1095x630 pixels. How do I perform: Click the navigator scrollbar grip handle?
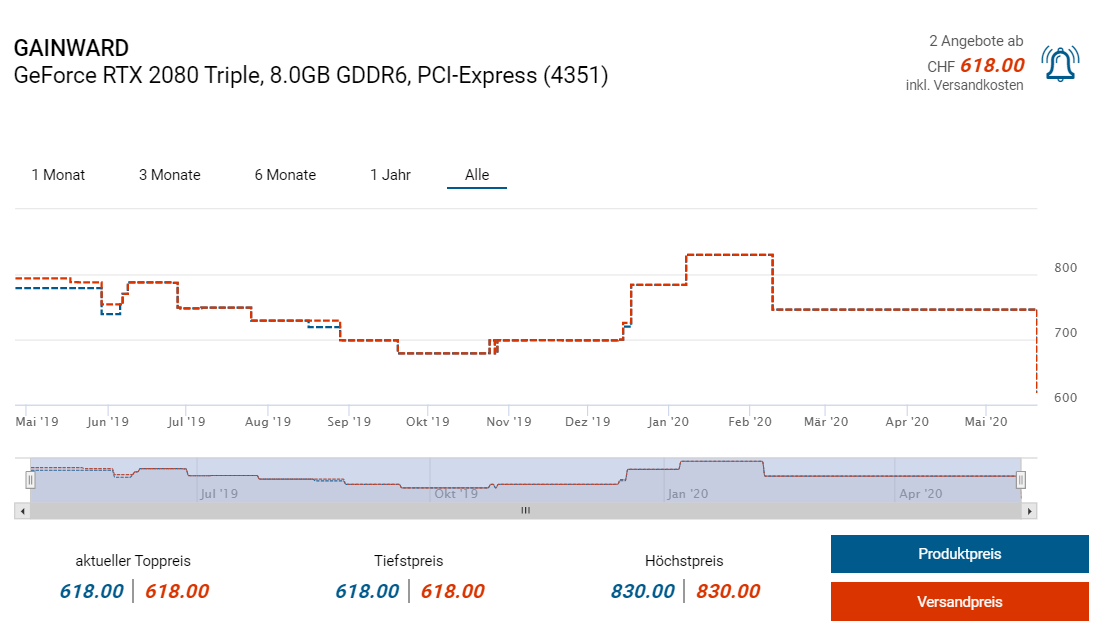point(526,511)
